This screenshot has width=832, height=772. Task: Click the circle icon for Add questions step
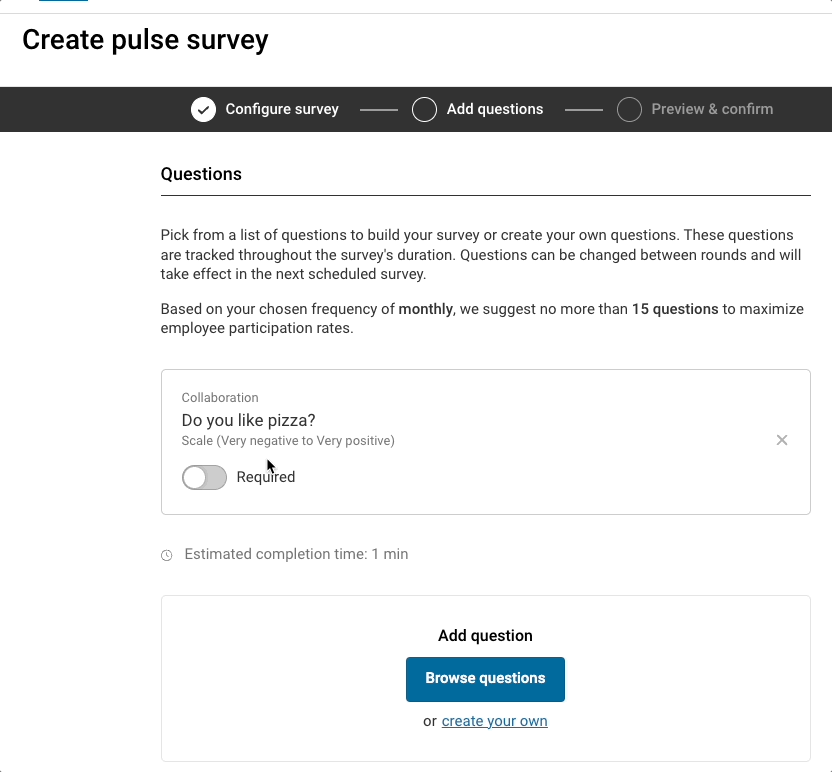coord(425,109)
